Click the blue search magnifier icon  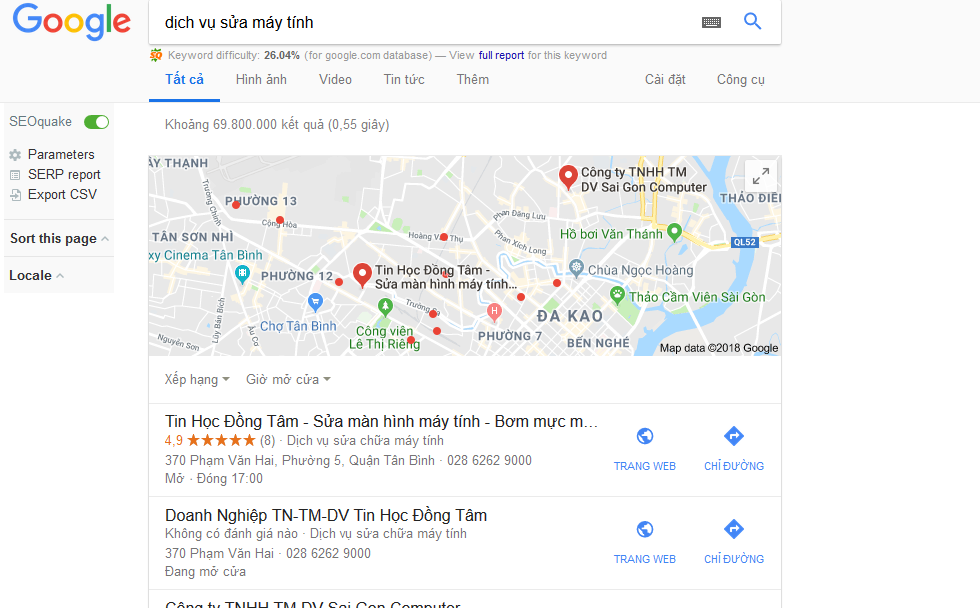(x=752, y=21)
